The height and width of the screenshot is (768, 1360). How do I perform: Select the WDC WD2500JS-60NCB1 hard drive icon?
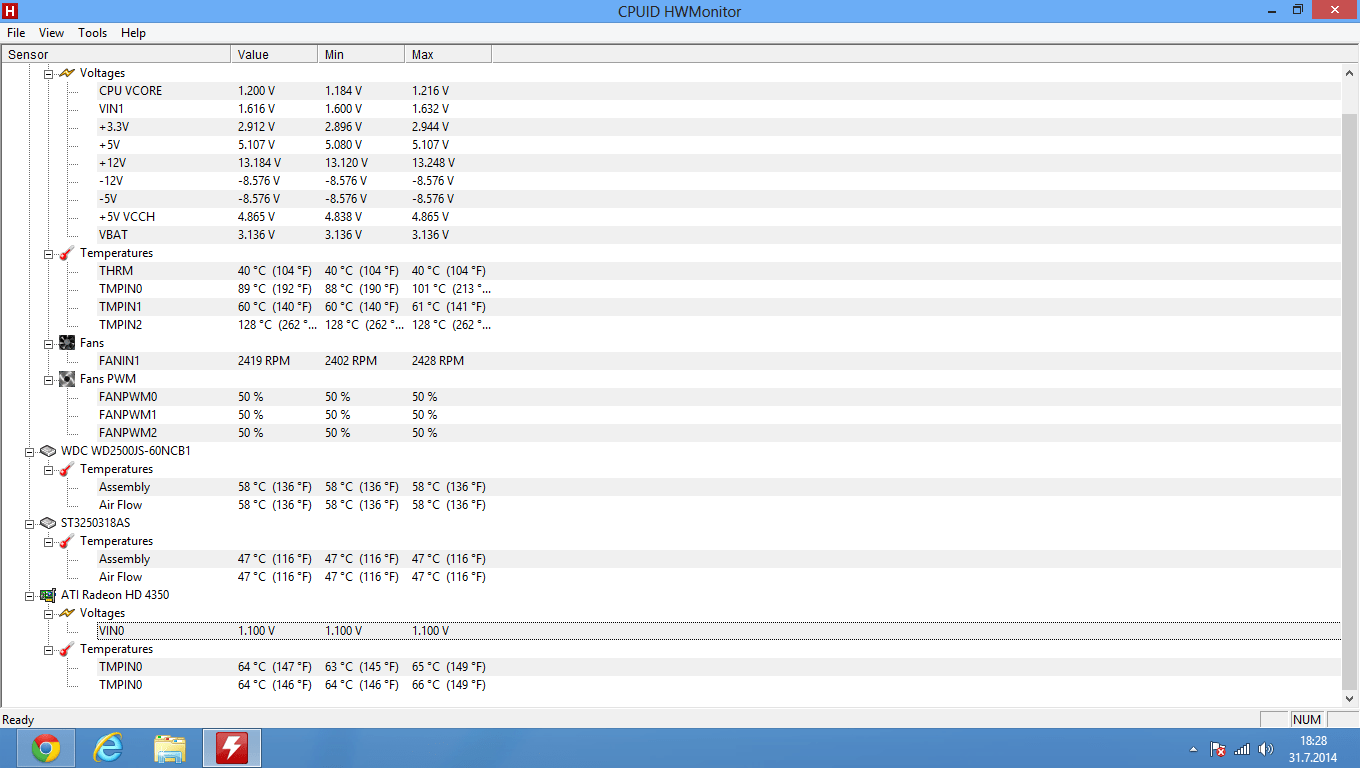pyautogui.click(x=48, y=451)
